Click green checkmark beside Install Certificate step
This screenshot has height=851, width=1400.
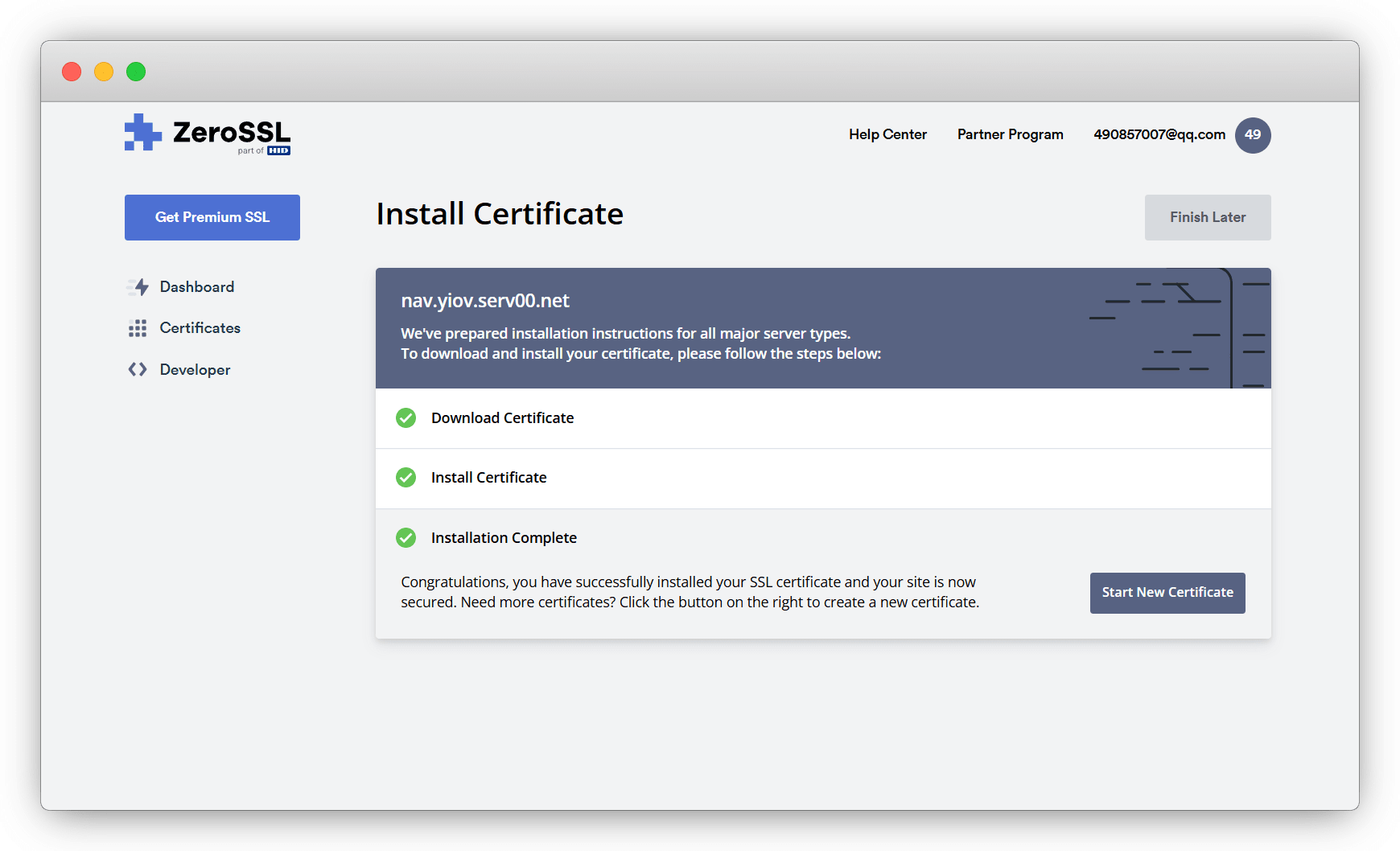406,478
